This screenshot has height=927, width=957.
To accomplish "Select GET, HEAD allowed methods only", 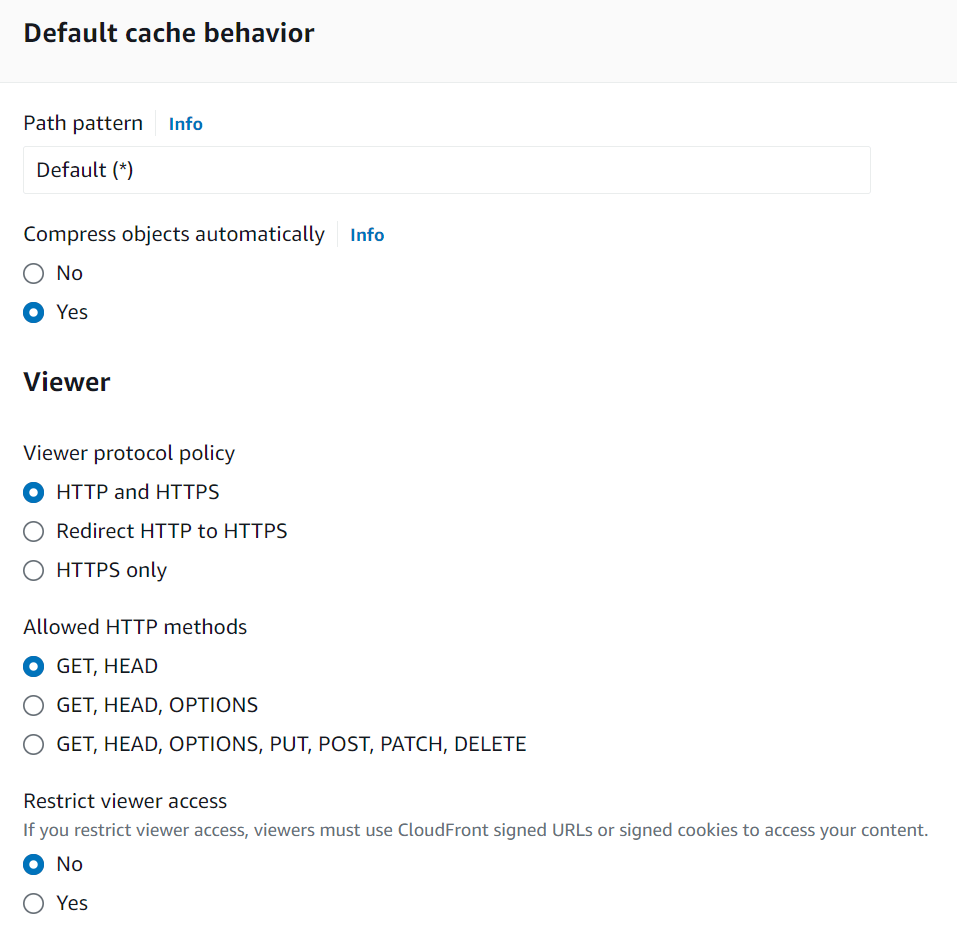I will (x=34, y=667).
